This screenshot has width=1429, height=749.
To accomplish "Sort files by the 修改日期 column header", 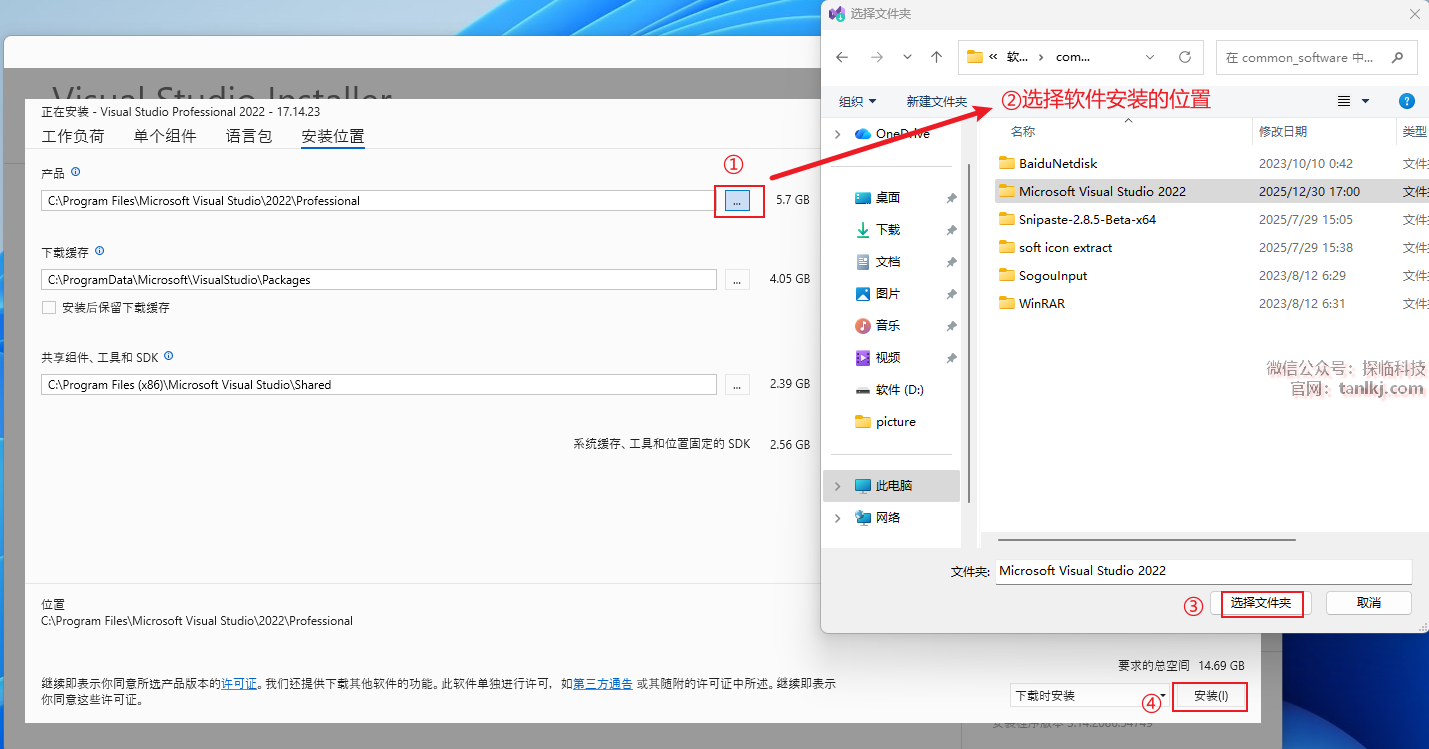I will (x=1283, y=131).
